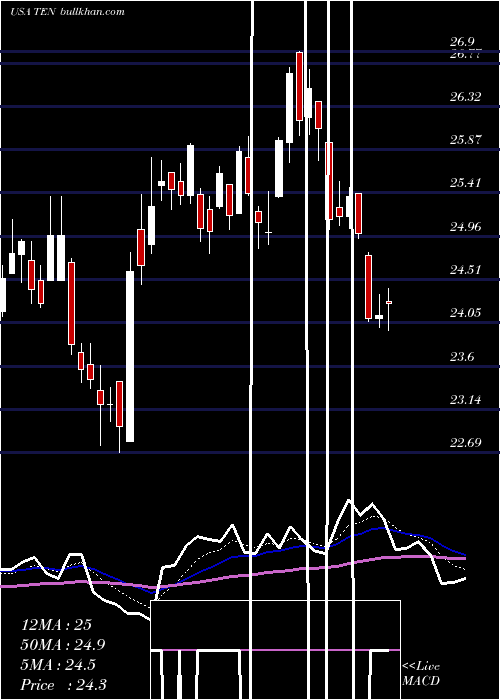Click the 23.6 price axis label
This screenshot has height=700, width=500.
462,356
